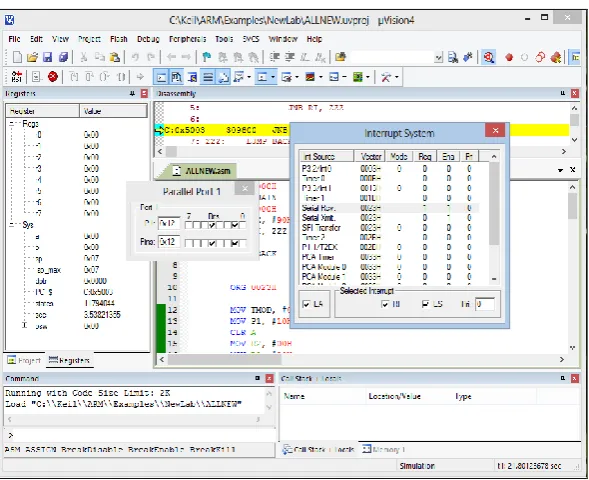The width and height of the screenshot is (589, 480).
Task: Toggle the TI checkbox under Selected Interrupt
Action: [x=385, y=304]
